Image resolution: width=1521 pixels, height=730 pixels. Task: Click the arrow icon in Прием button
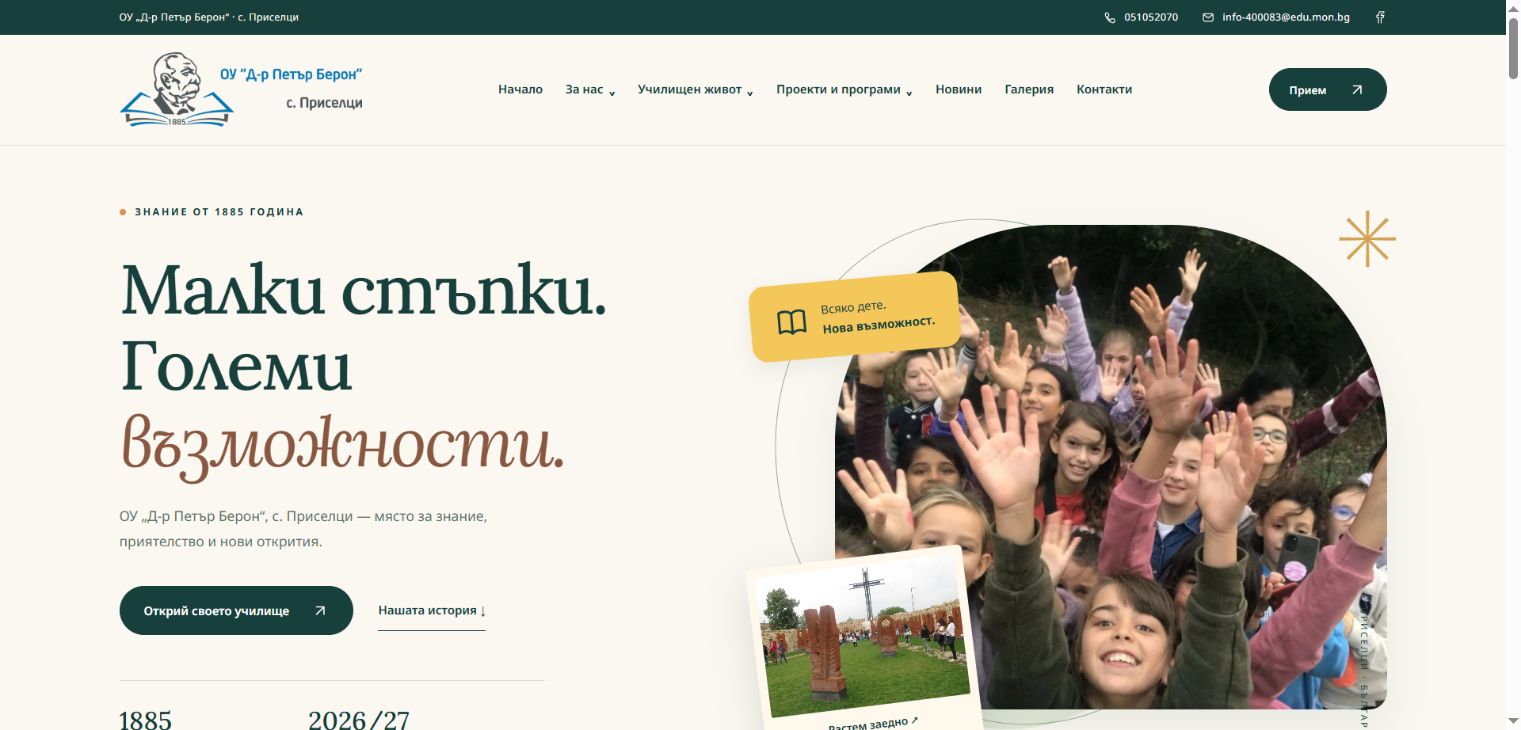pos(1357,89)
